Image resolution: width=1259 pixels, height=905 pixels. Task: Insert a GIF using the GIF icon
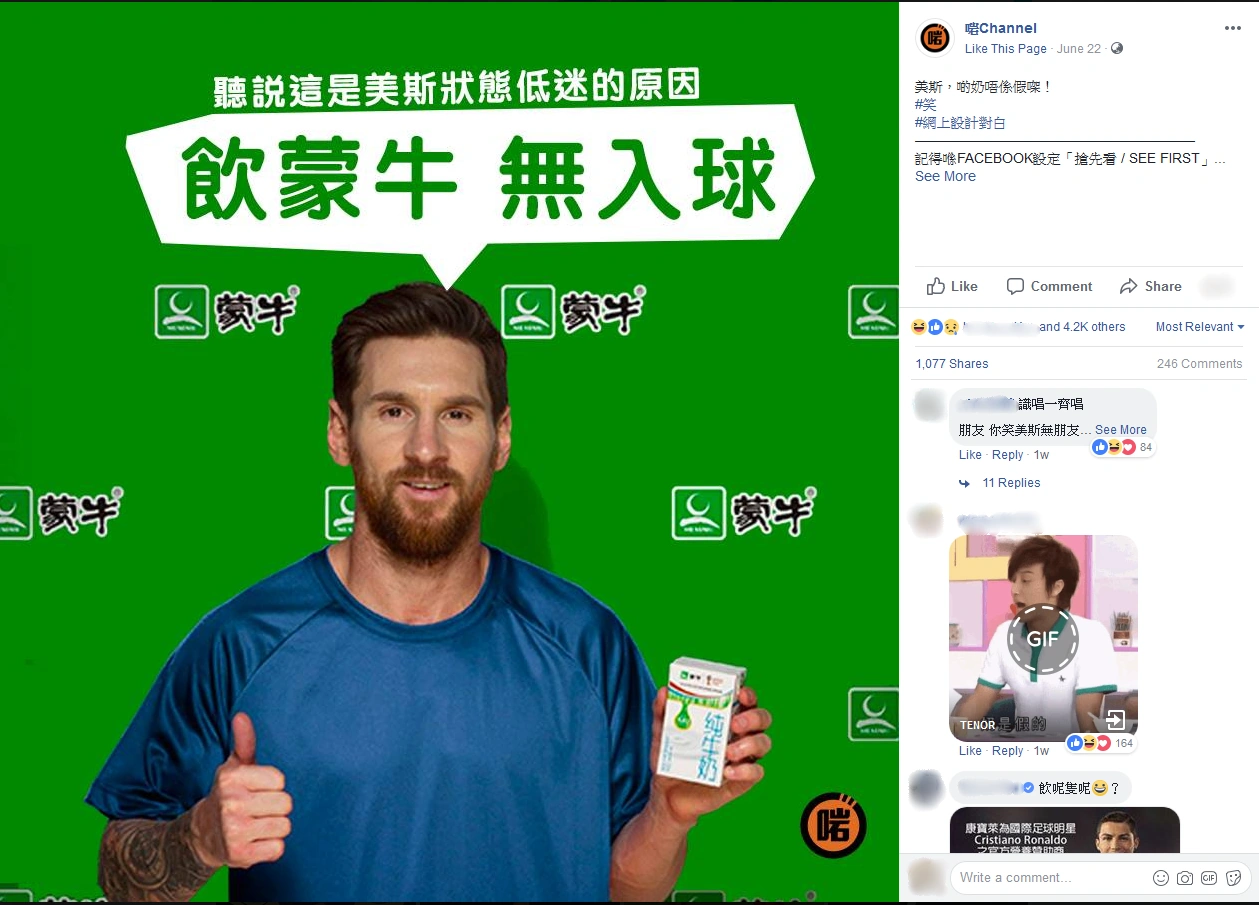tap(1209, 878)
